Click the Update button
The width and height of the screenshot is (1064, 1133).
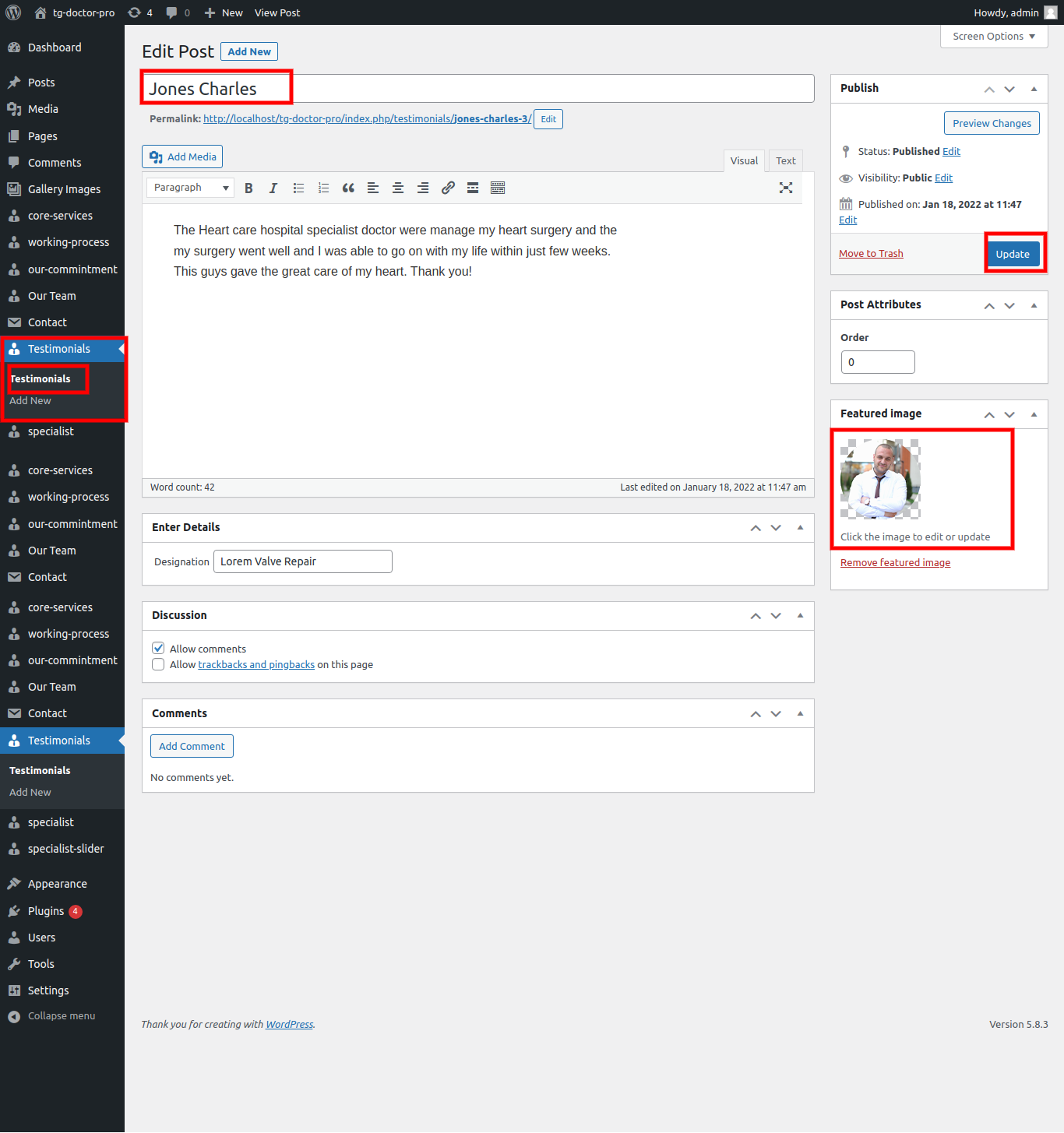coord(1012,255)
